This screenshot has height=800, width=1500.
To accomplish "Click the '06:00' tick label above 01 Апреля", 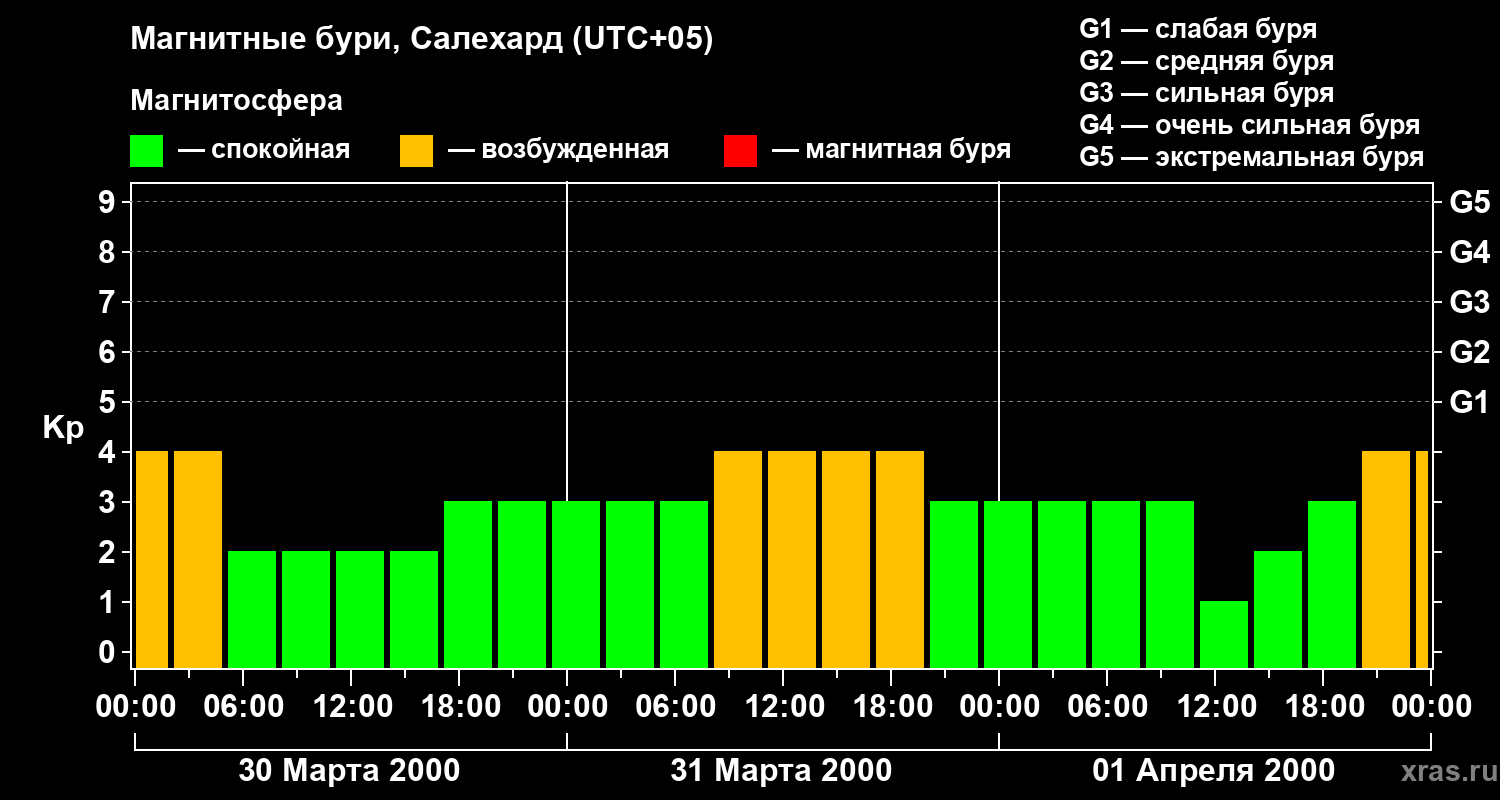I will tap(1107, 707).
